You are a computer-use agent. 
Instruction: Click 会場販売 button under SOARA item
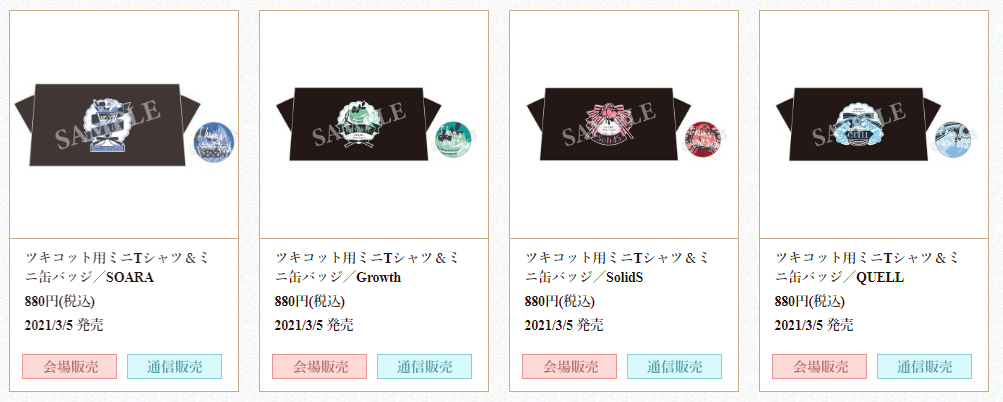[70, 367]
